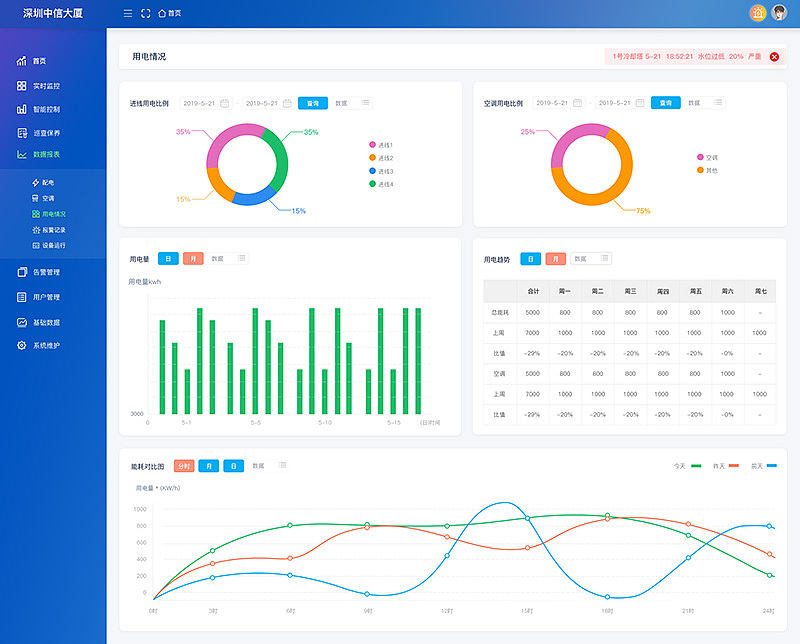This screenshot has width=800, height=644.
Task: Select 用电情况 submenu item
Action: coord(49,214)
